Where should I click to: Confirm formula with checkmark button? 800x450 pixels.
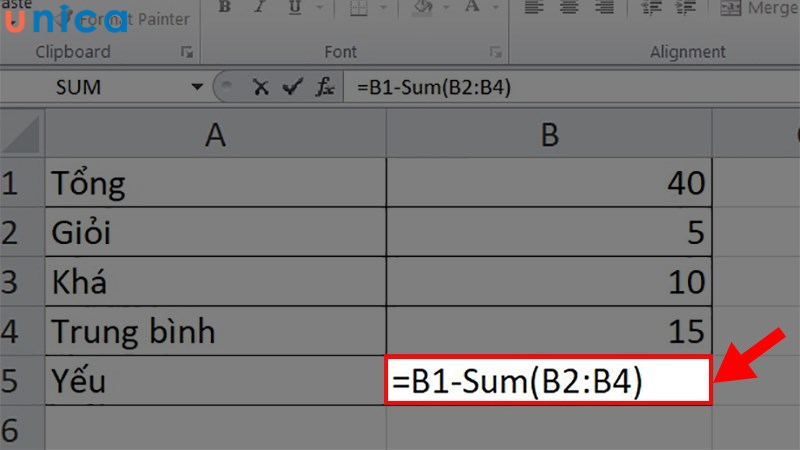point(292,87)
